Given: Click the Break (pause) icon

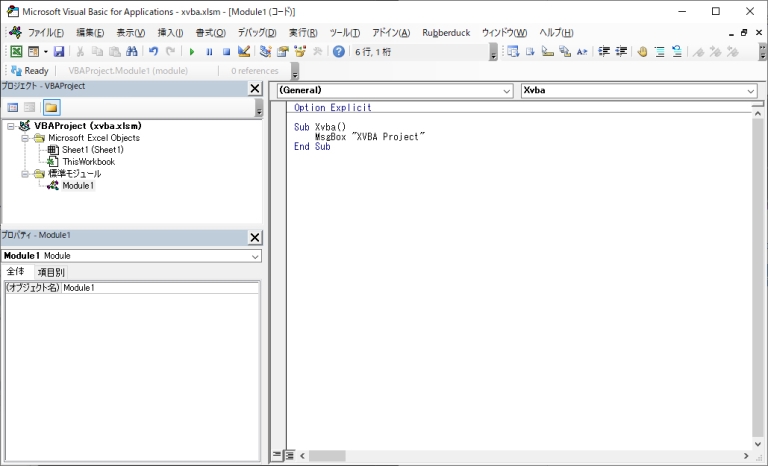Looking at the screenshot, I should [x=209, y=52].
